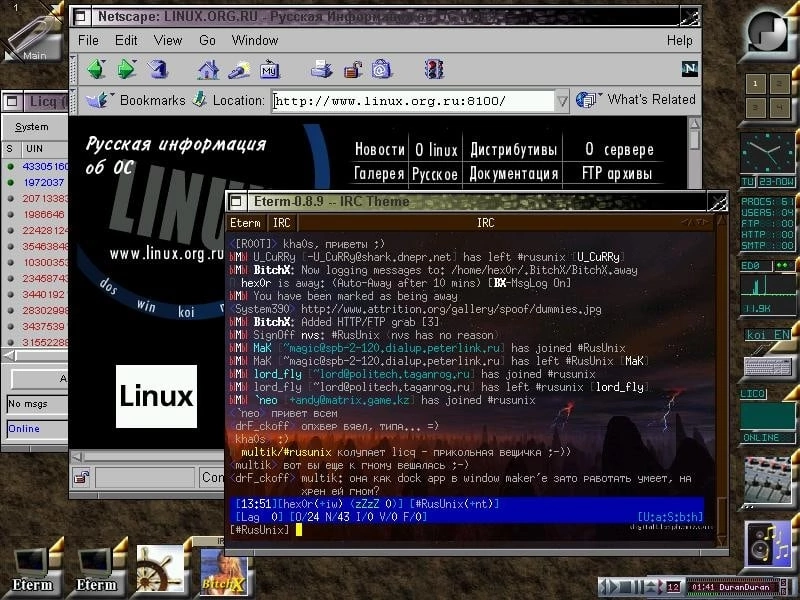Click the Shop toolbar icon in Netscape
The image size is (800, 600).
pos(381,69)
